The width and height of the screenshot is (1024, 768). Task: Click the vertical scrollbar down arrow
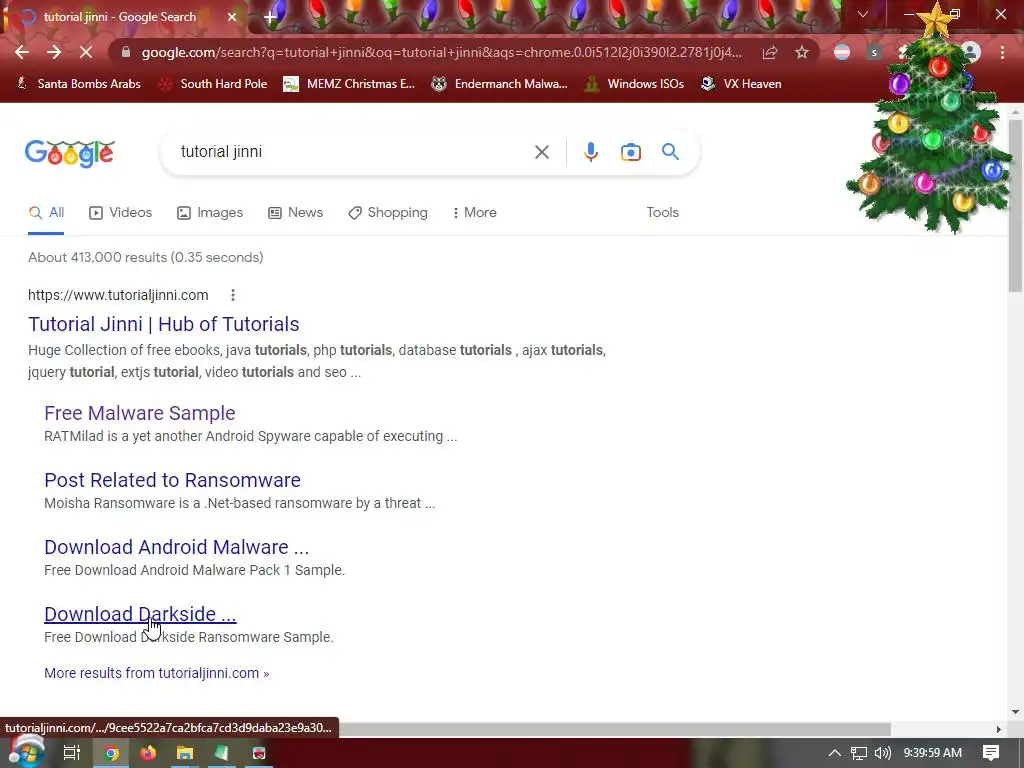click(x=1015, y=712)
